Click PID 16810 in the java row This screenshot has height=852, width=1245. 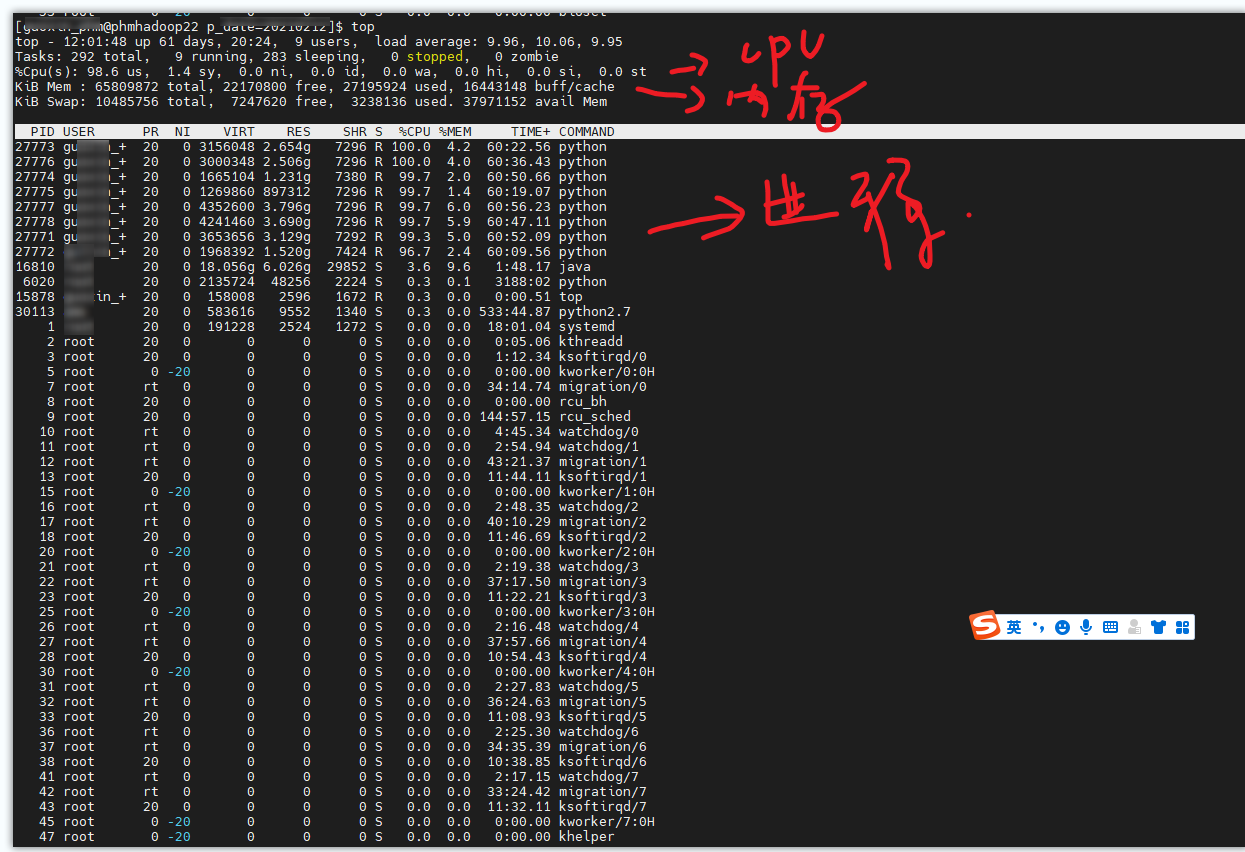pyautogui.click(x=35, y=267)
